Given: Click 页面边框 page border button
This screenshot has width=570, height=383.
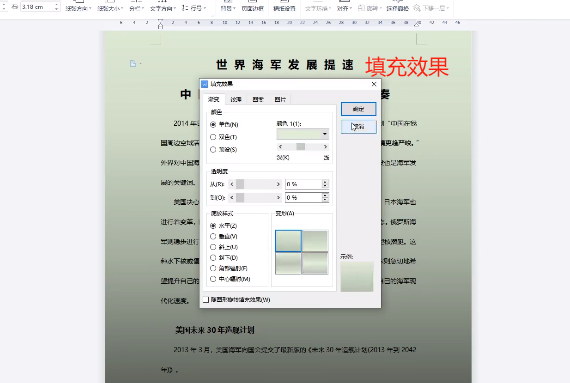Looking at the screenshot, I should pos(252,8).
